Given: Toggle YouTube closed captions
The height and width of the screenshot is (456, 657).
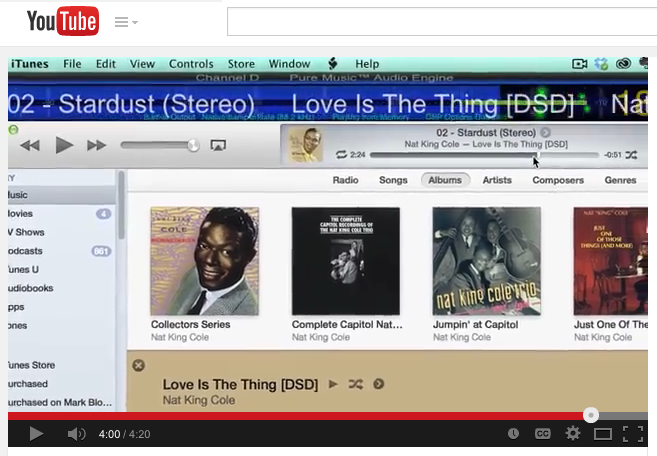Looking at the screenshot, I should (543, 434).
